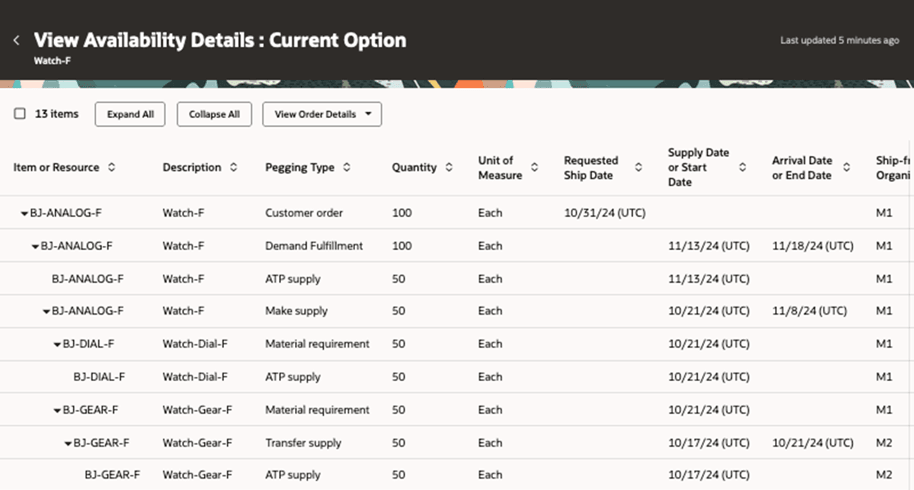Image resolution: width=914 pixels, height=490 pixels.
Task: Sort by Quantity column
Action: point(449,168)
